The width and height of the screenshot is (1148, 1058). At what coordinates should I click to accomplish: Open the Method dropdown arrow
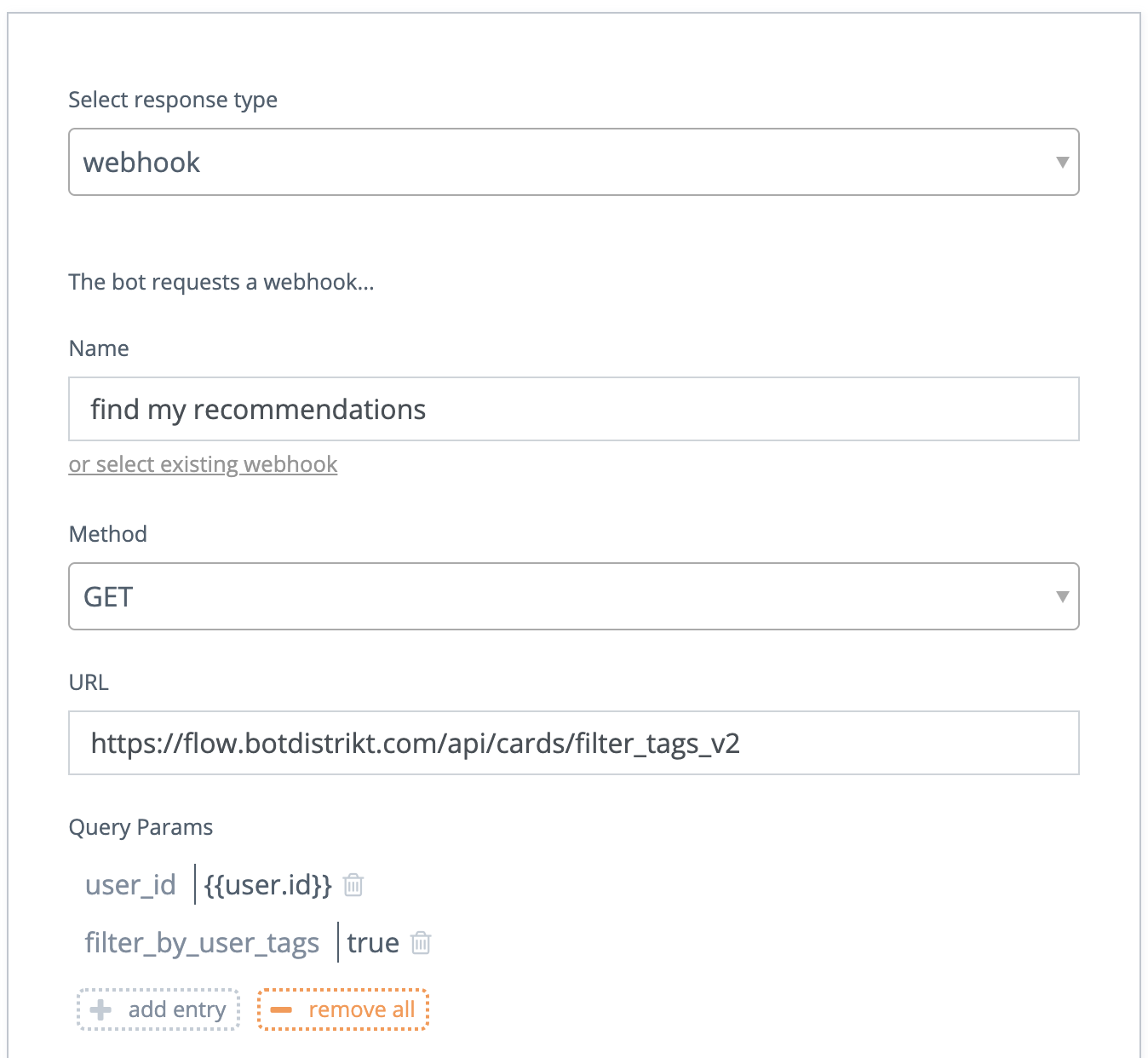1062,596
